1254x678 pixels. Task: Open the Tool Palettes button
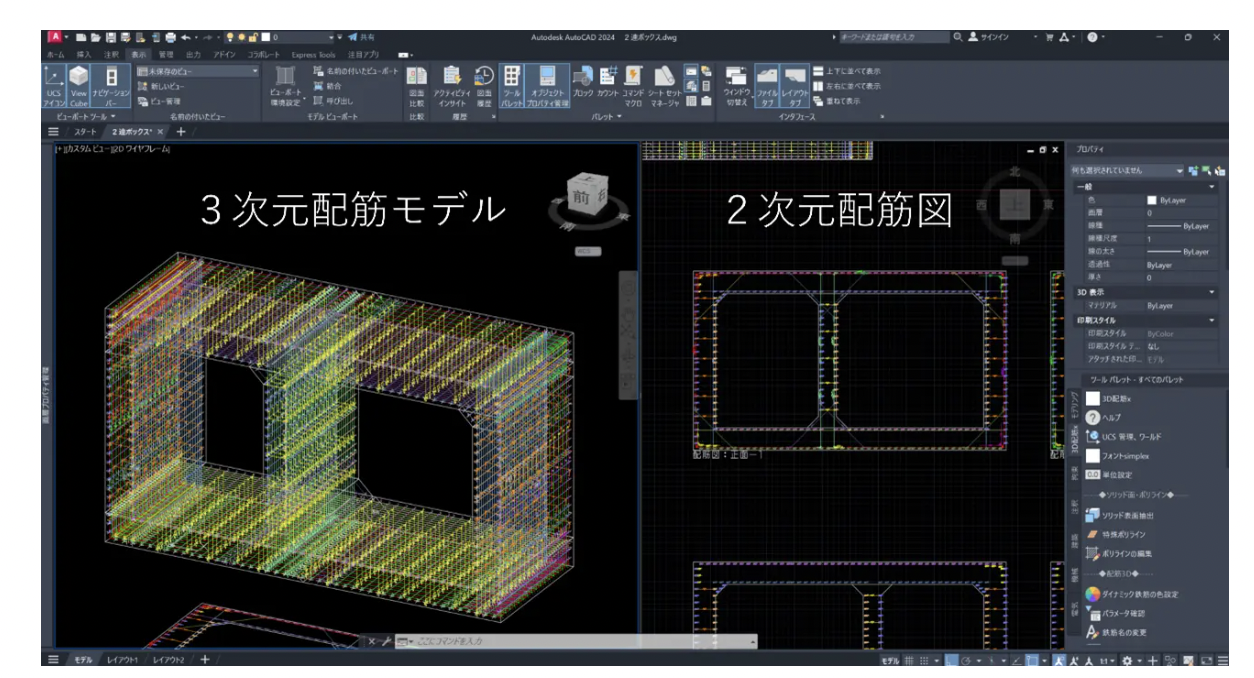(511, 84)
